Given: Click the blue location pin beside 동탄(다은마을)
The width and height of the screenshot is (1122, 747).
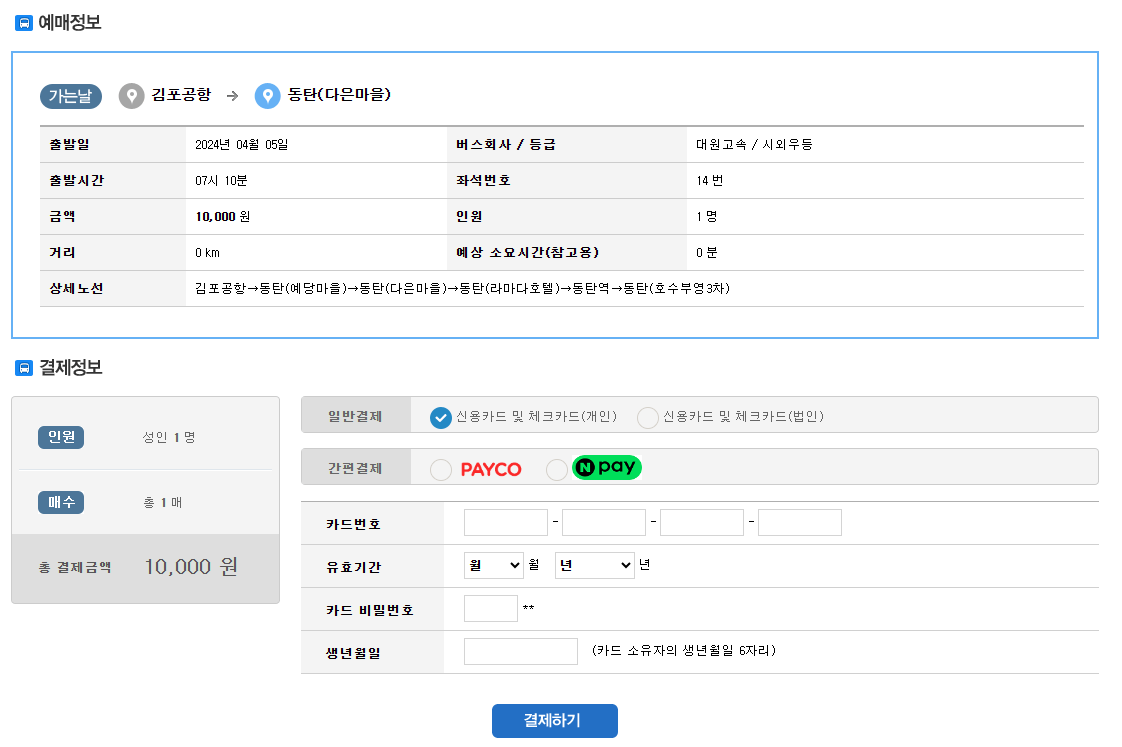Looking at the screenshot, I should coord(266,96).
